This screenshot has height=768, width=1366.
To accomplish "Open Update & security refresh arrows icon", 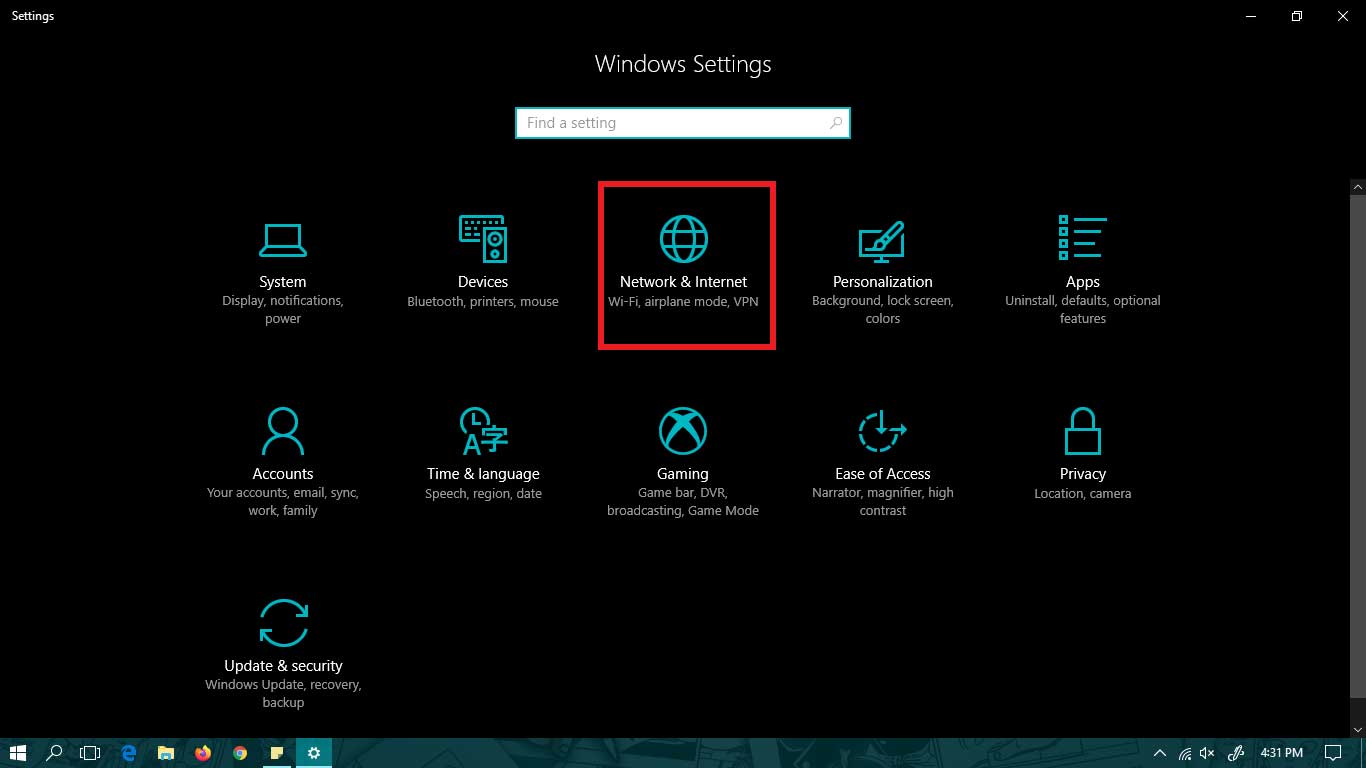I will (x=283, y=623).
